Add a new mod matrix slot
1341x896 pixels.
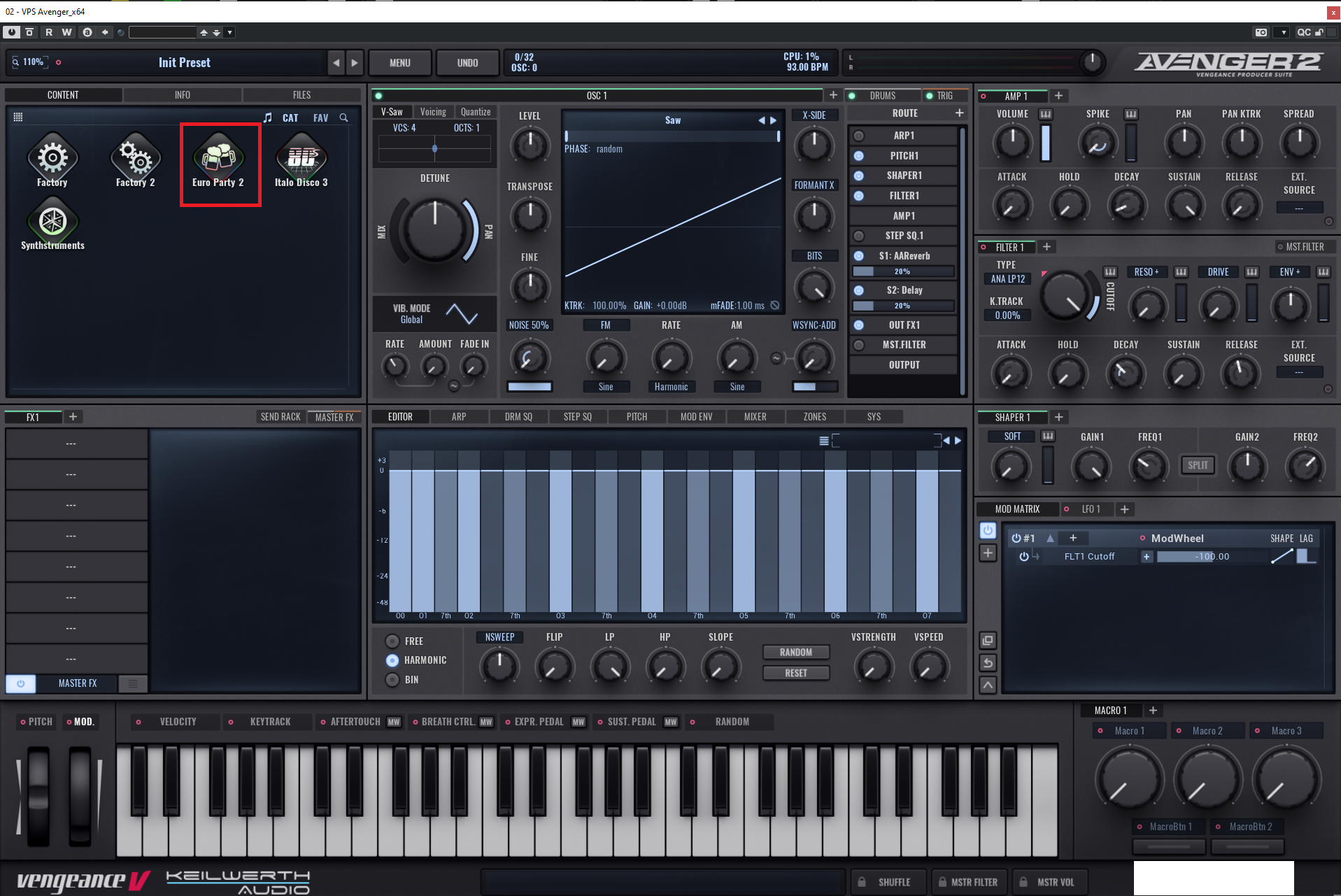988,553
